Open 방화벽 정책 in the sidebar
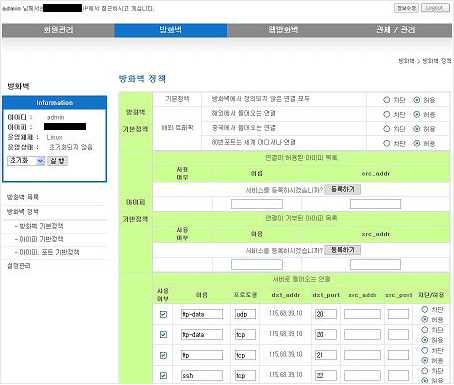Screen dimensions: 454x385 click(23, 212)
